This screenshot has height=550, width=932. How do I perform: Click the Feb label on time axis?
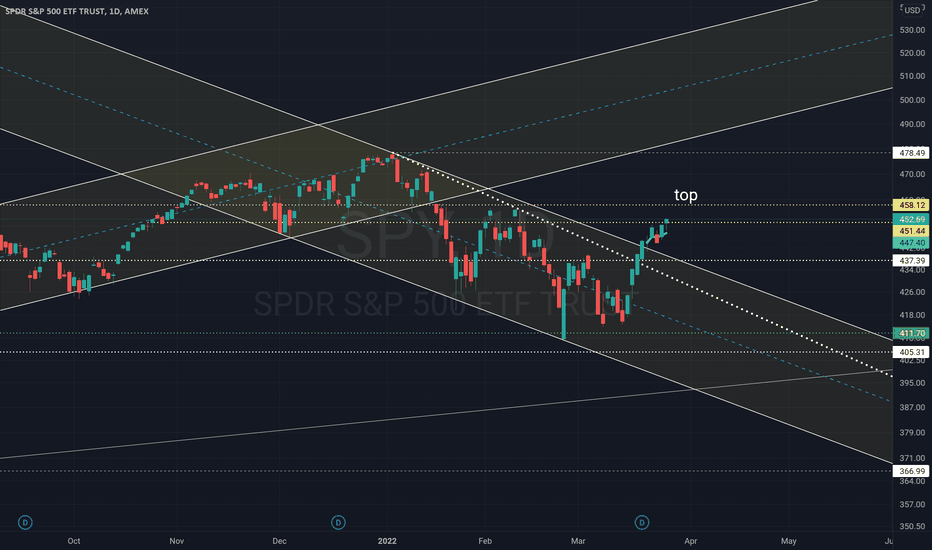pos(485,541)
